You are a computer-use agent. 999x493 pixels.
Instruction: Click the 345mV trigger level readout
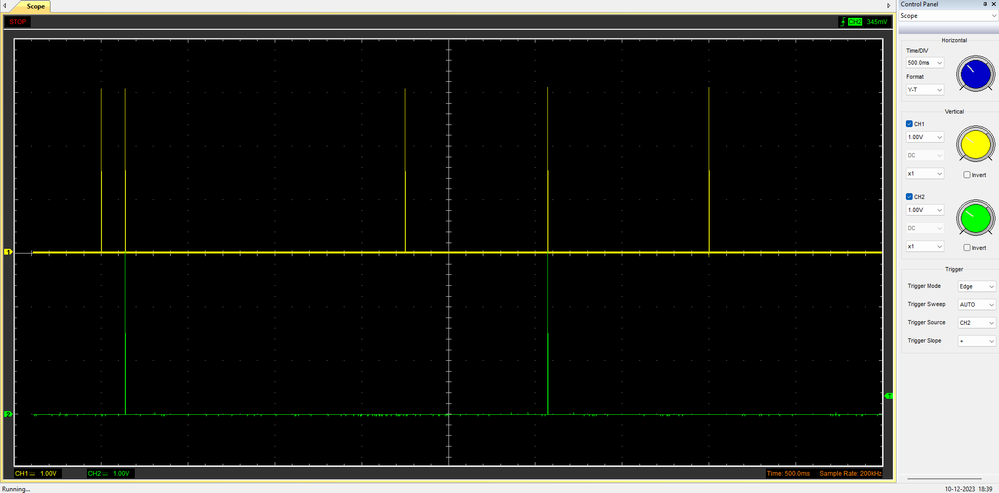877,22
